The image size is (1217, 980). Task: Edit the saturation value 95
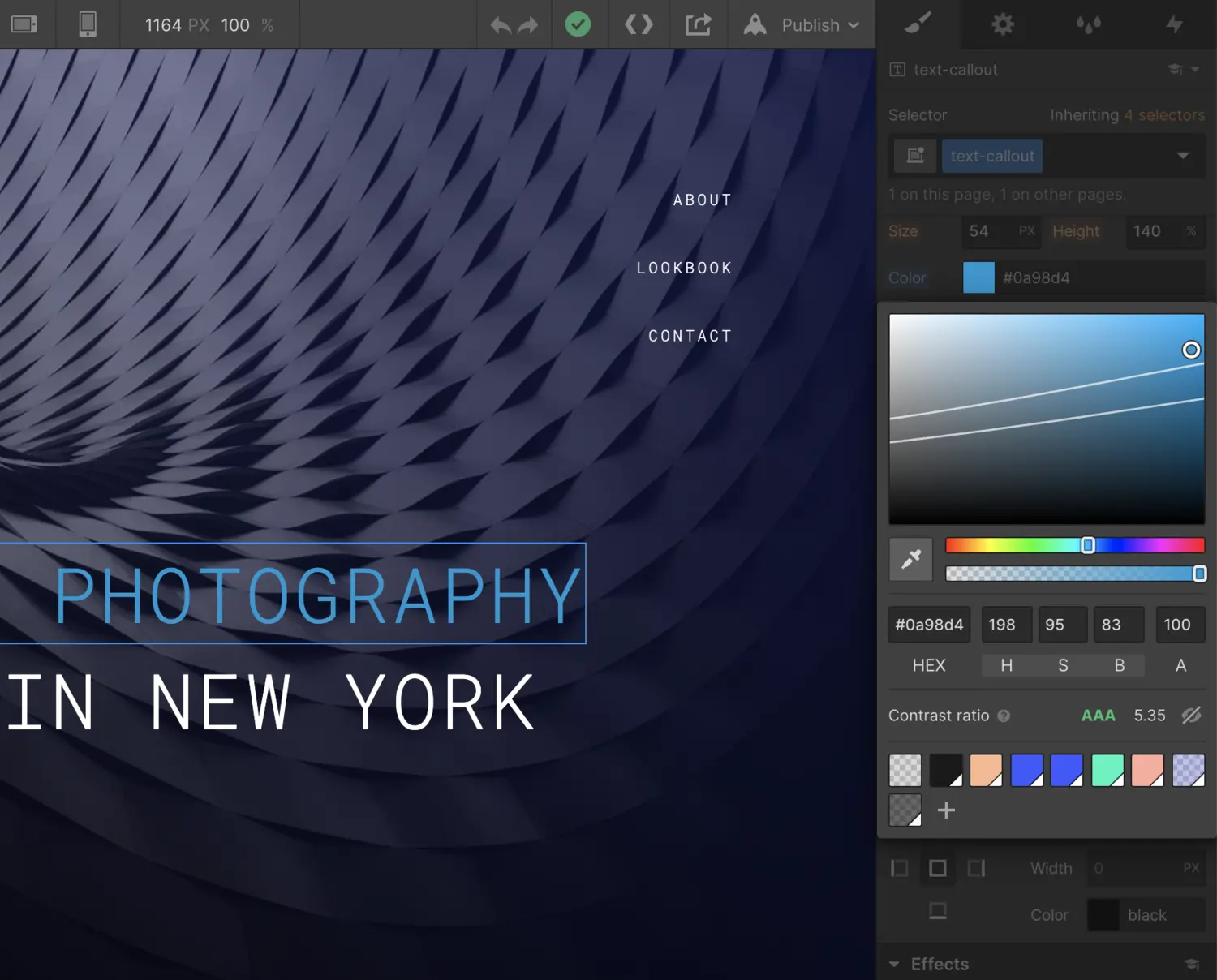click(1064, 625)
